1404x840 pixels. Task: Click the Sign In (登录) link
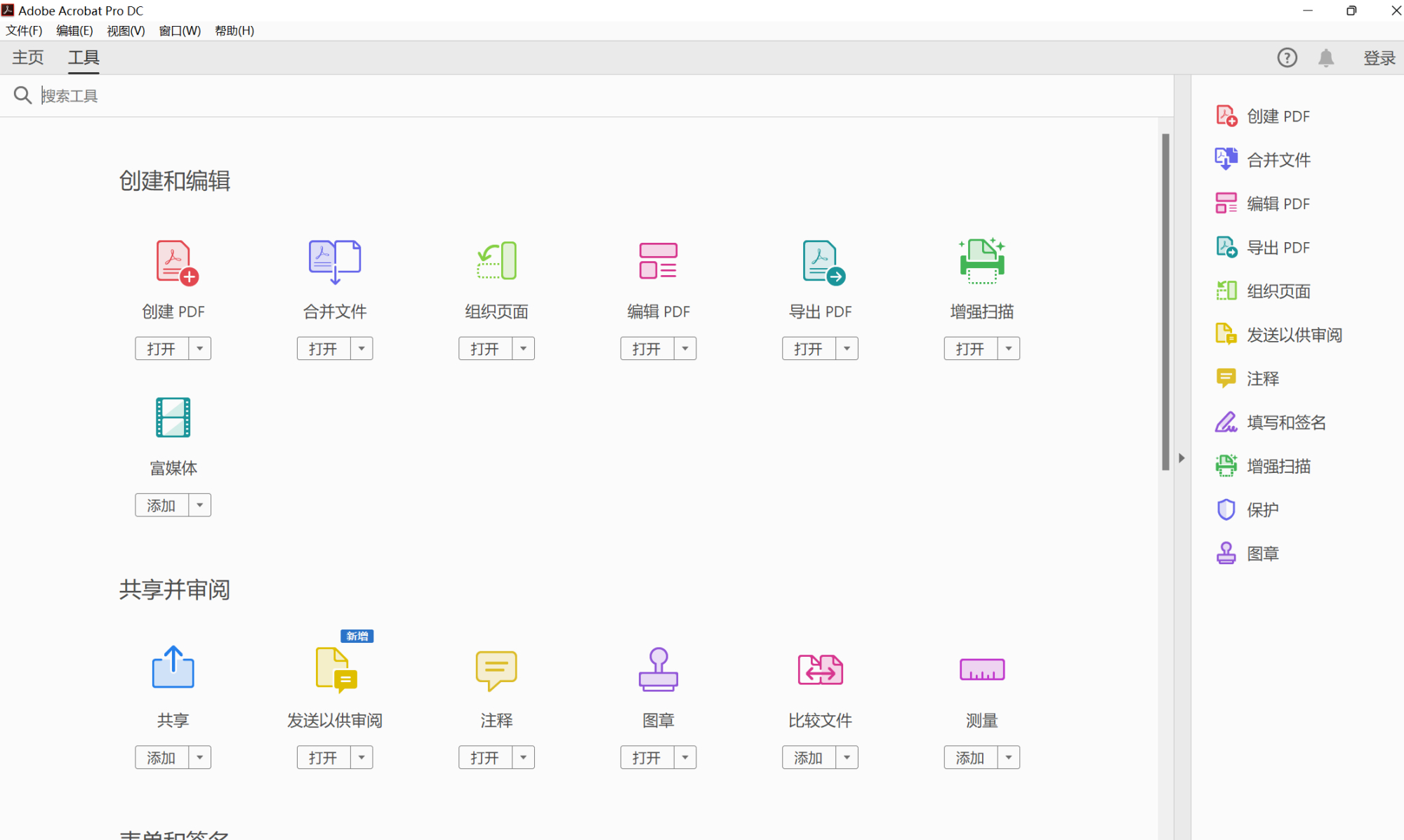1379,58
